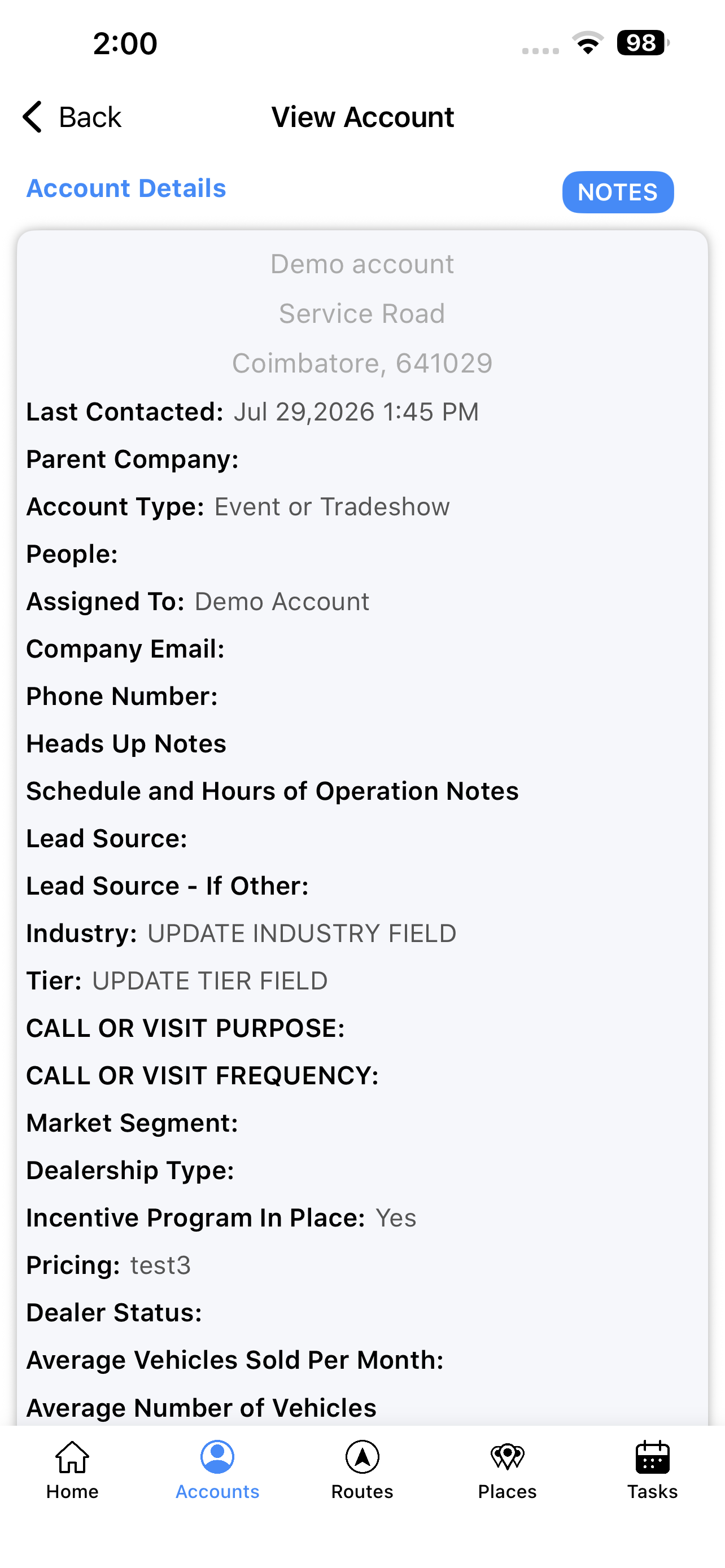This screenshot has width=725, height=1568.
Task: Tap the battery indicator showing 98
Action: [643, 43]
